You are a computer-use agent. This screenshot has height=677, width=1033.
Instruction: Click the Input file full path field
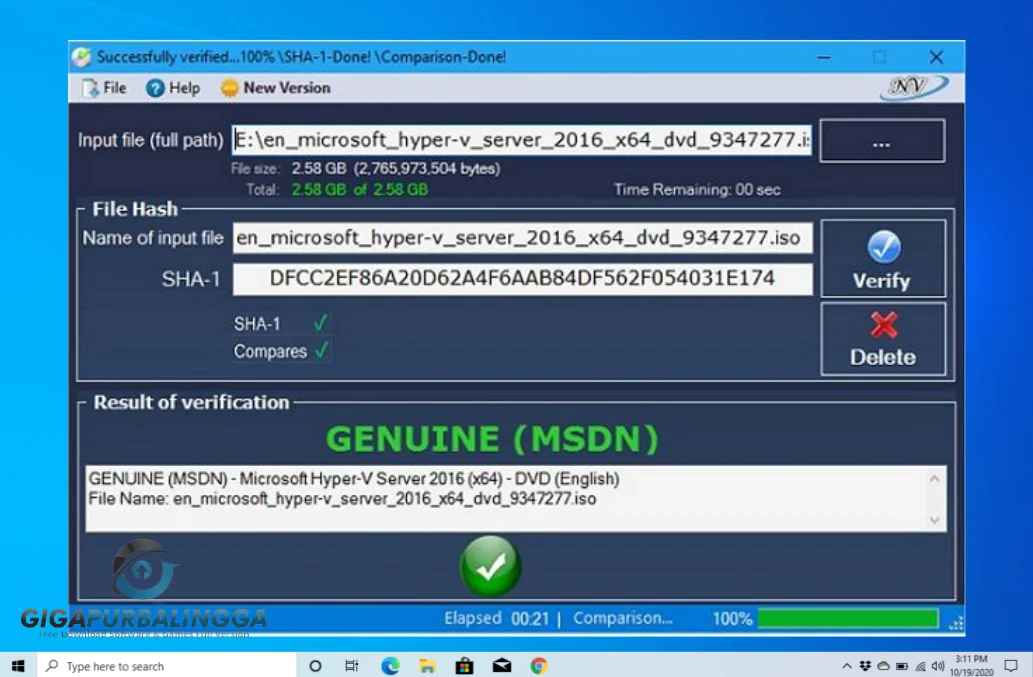click(522, 140)
